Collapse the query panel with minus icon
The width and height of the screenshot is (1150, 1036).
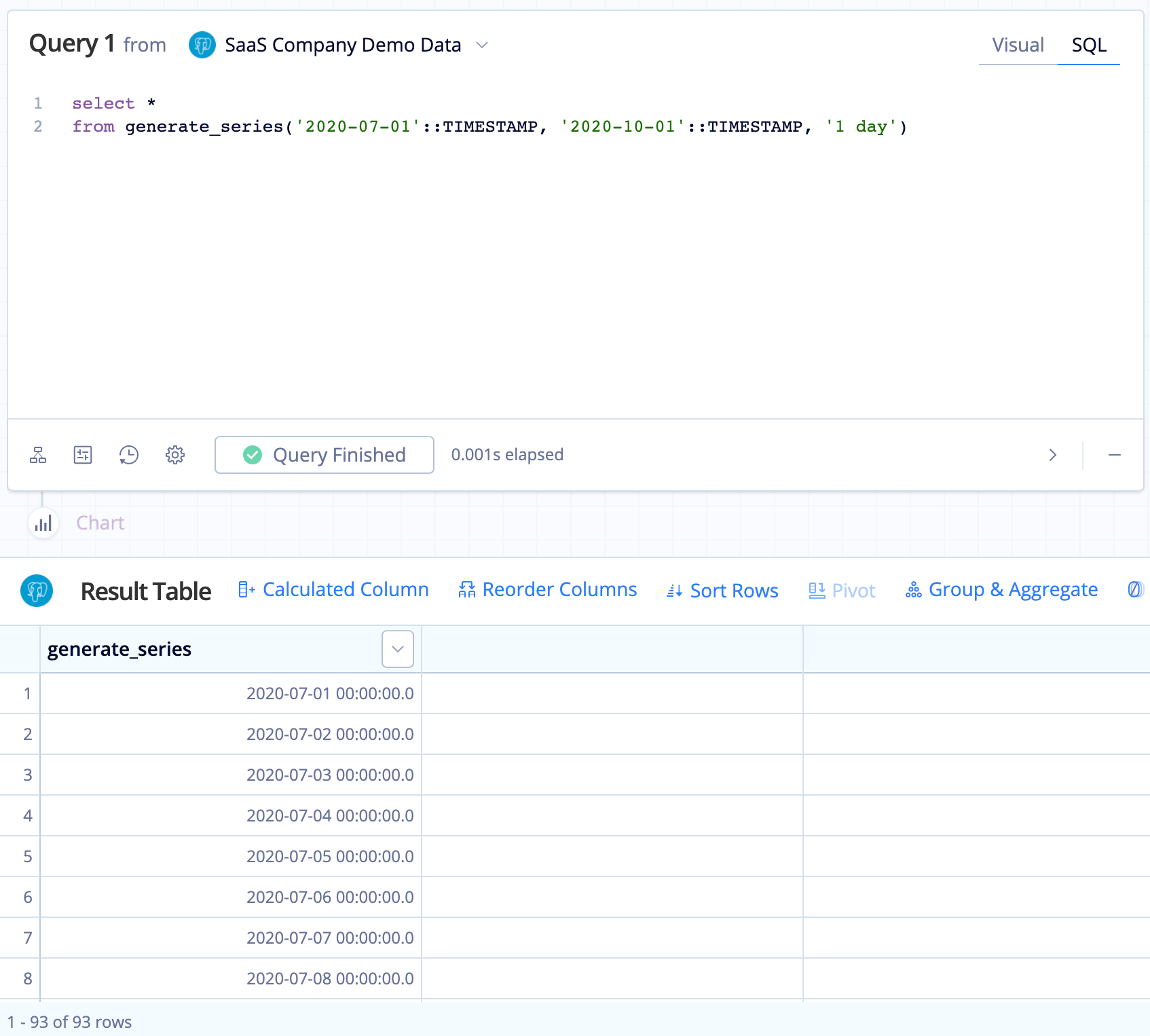tap(1114, 455)
